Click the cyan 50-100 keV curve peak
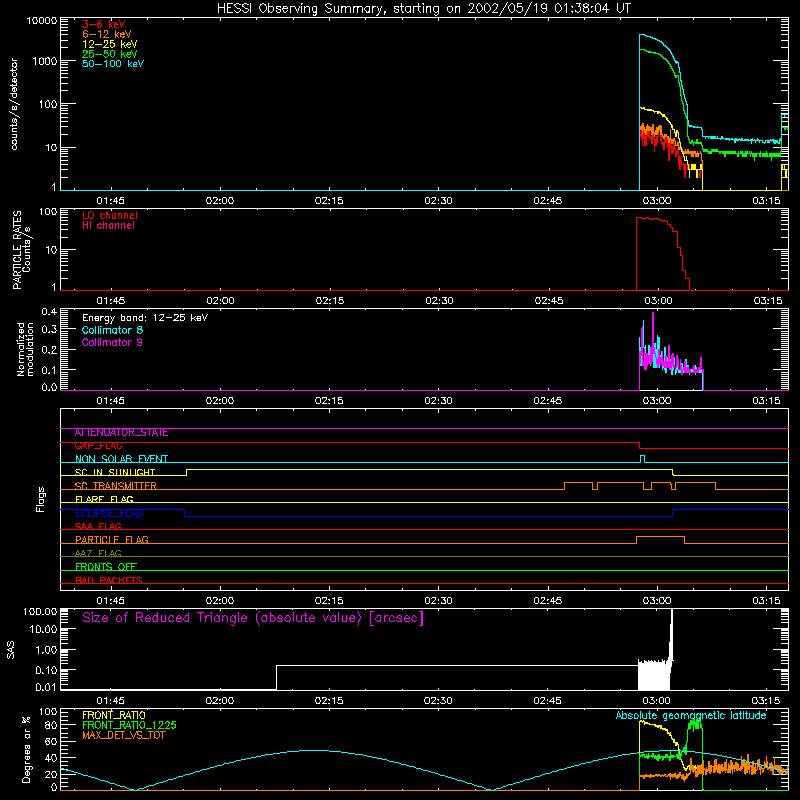This screenshot has width=800, height=800. pos(644,35)
